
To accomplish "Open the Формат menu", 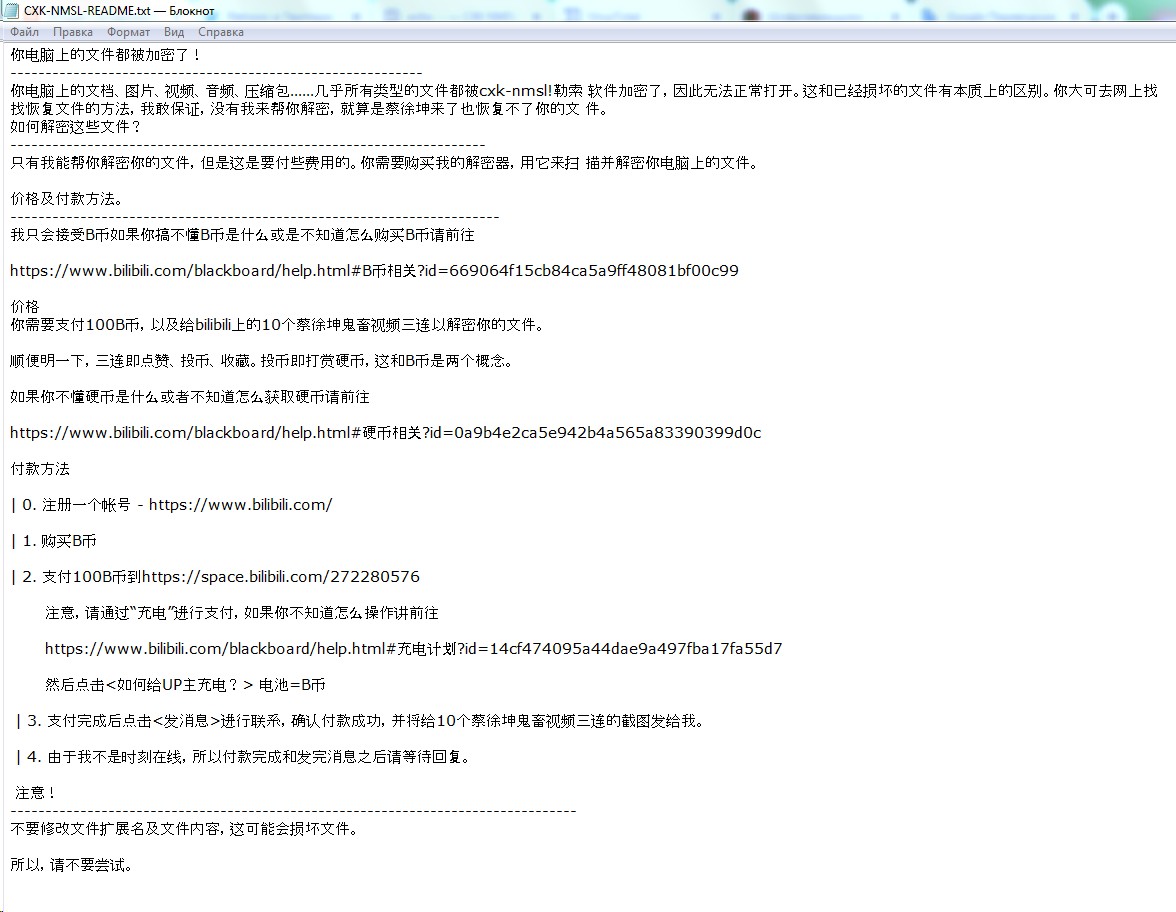I will (128, 32).
